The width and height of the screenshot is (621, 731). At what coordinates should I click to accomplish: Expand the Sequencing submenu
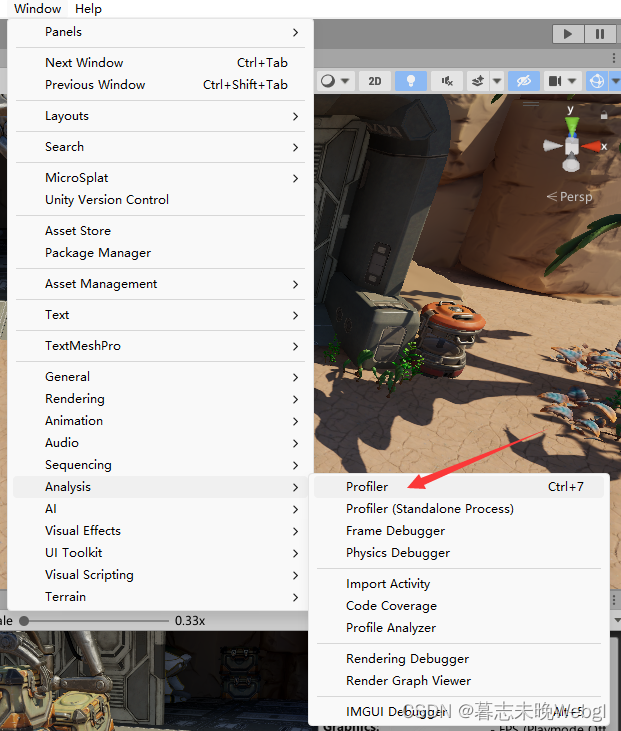pyautogui.click(x=160, y=465)
